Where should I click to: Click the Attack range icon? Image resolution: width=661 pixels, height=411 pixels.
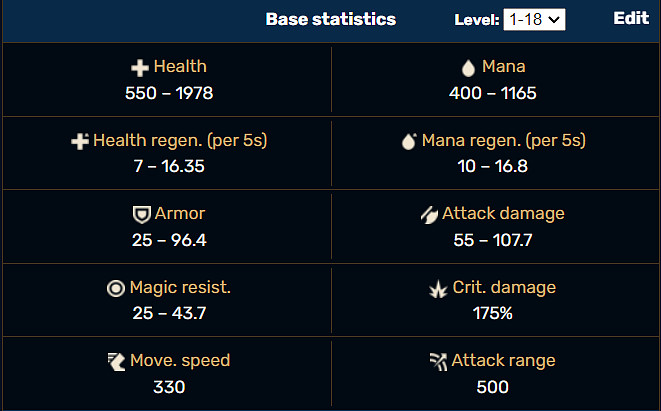437,361
